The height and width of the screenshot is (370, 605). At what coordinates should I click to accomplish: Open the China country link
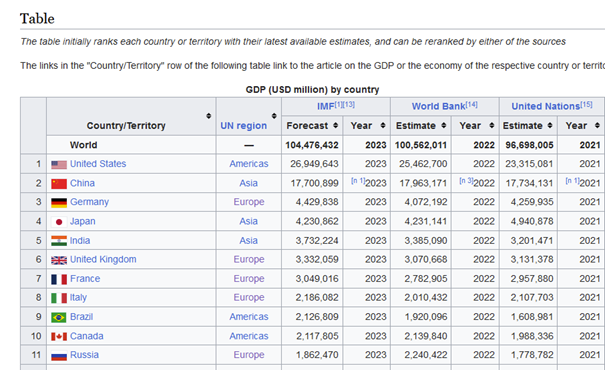pyautogui.click(x=82, y=183)
